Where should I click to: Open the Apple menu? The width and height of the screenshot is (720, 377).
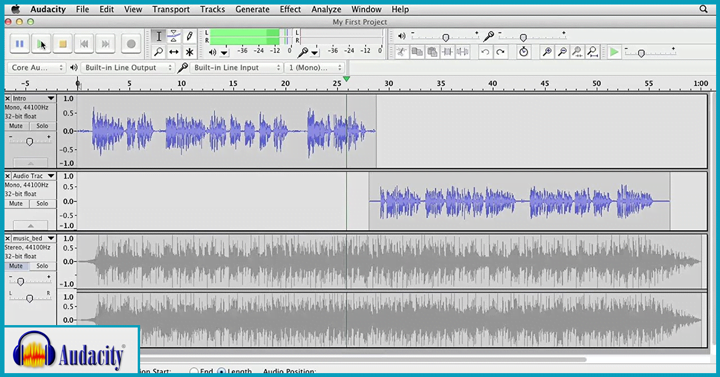click(x=16, y=9)
